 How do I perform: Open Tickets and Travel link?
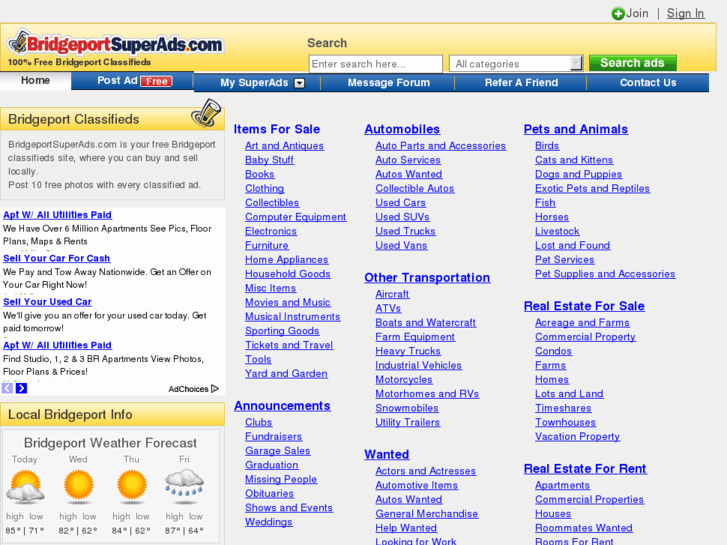(x=289, y=345)
